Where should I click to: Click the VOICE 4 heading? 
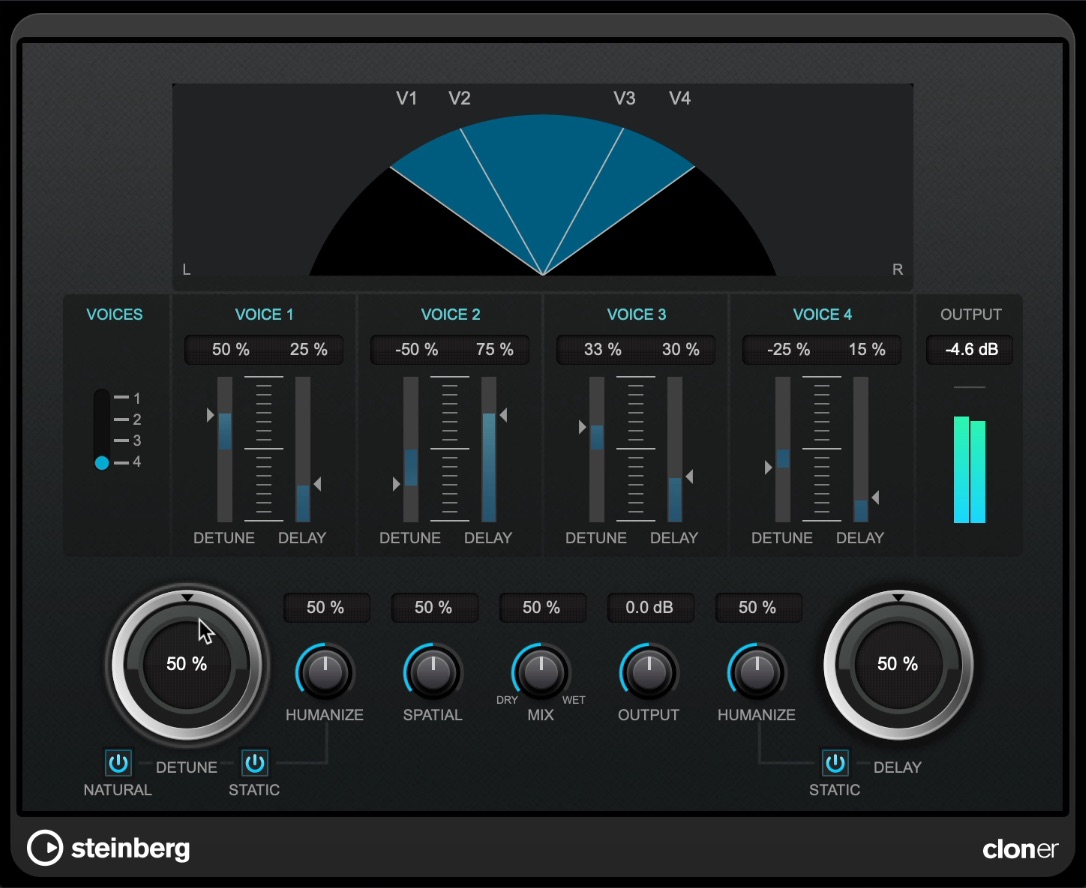(x=822, y=314)
